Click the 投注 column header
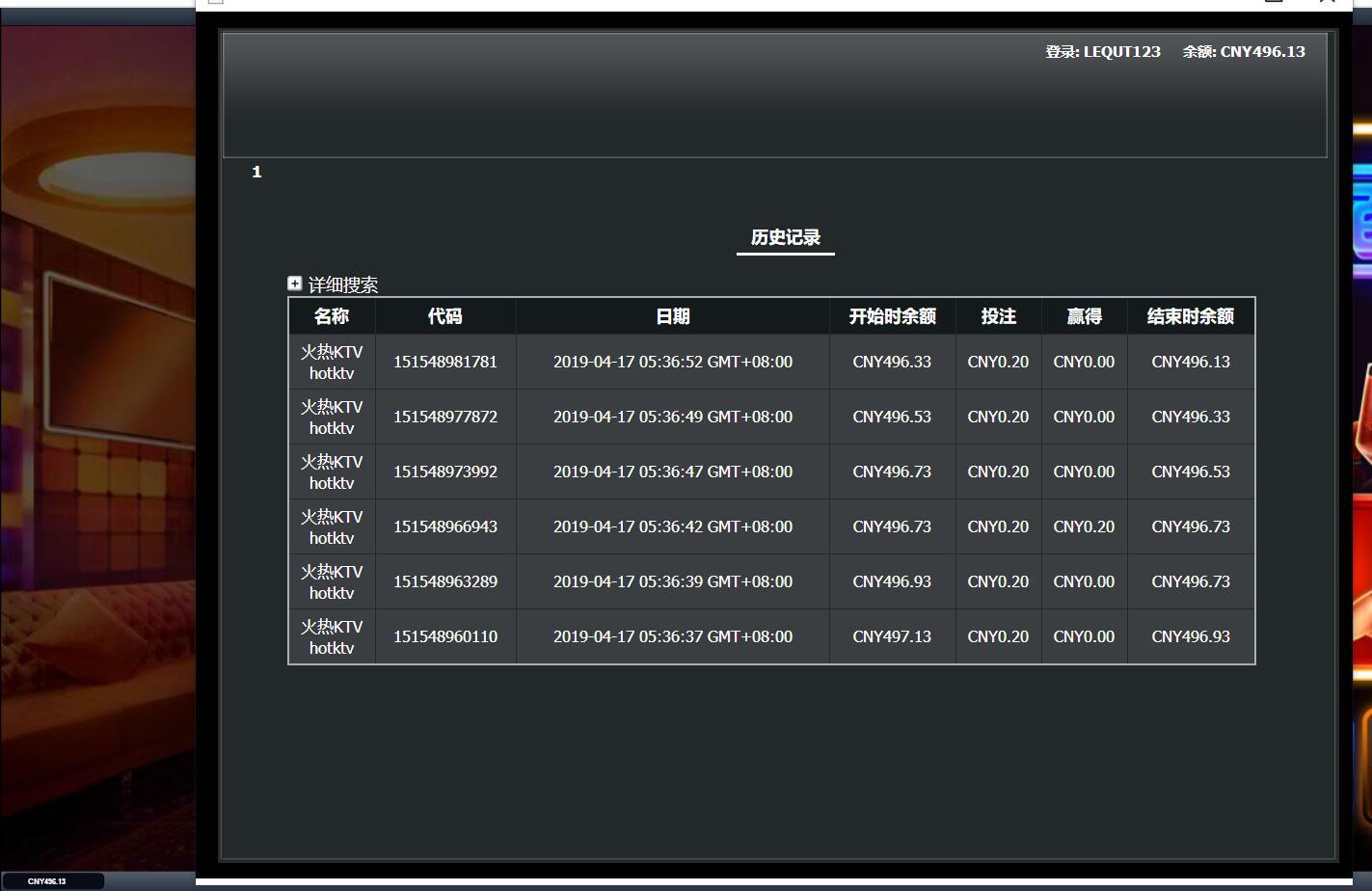This screenshot has width=1372, height=891. tap(999, 316)
